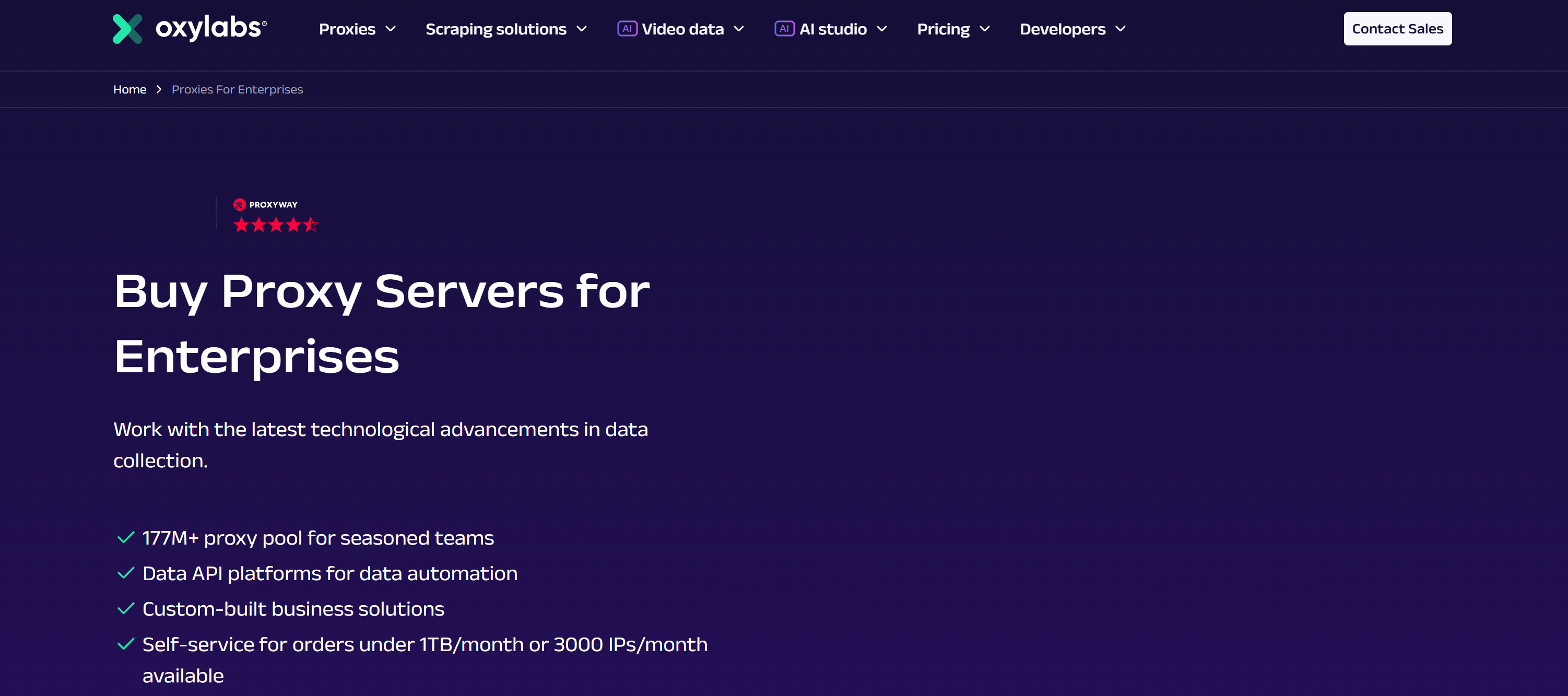Image resolution: width=1568 pixels, height=696 pixels.
Task: Click the Proxyway round logo icon
Action: pyautogui.click(x=239, y=205)
